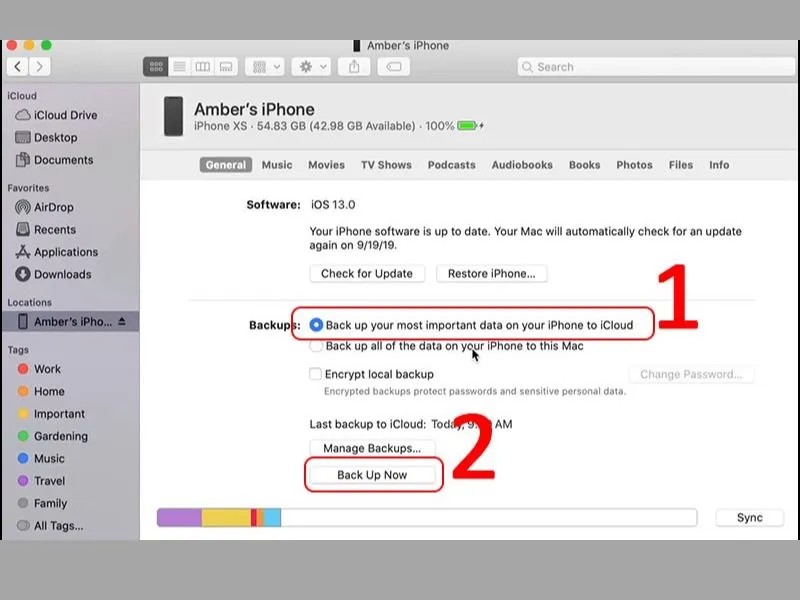800x600 pixels.
Task: Switch to gallery view in toolbar
Action: [226, 67]
